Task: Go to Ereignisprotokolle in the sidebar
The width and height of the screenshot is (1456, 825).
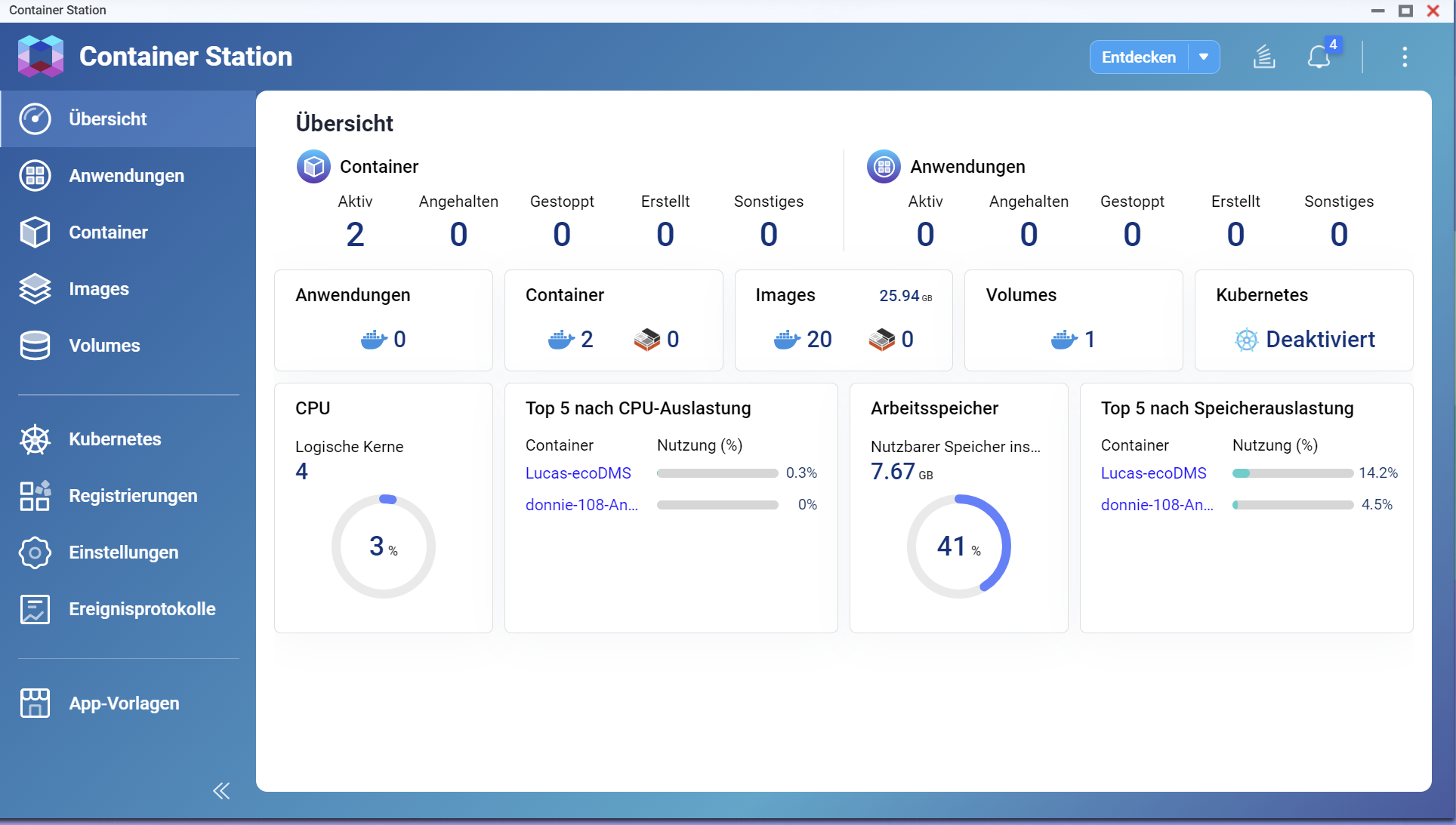Action: 142,609
